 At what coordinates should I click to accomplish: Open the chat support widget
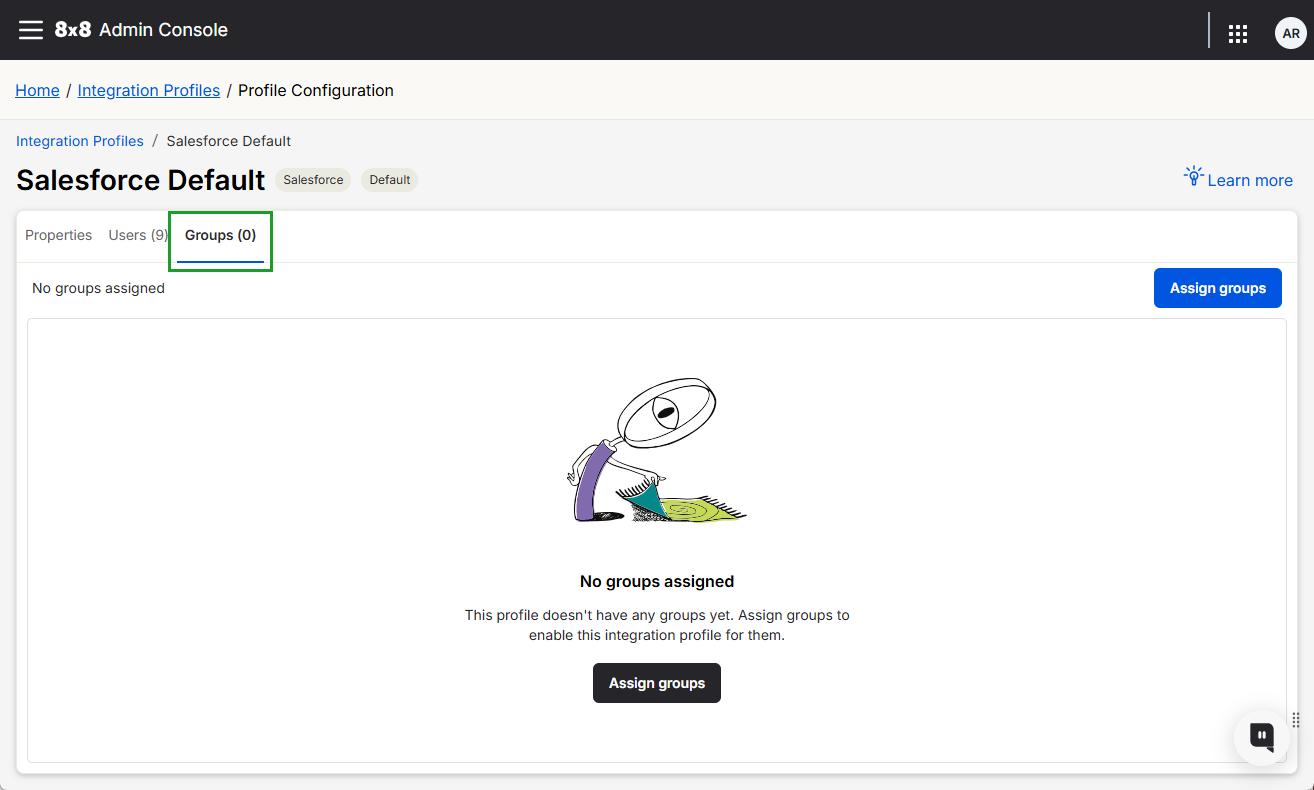[x=1261, y=738]
